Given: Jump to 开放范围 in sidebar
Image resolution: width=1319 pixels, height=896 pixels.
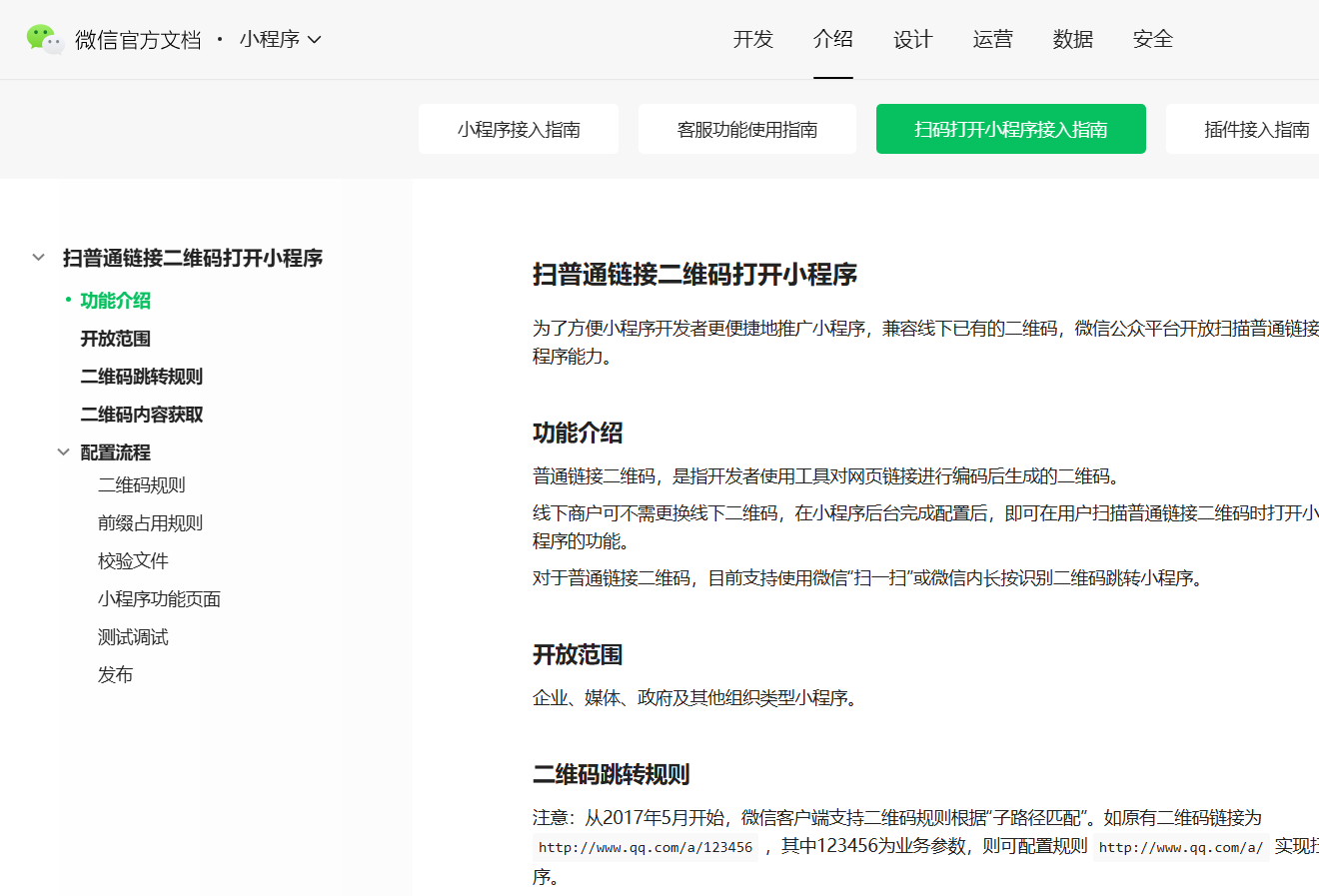Looking at the screenshot, I should (x=115, y=339).
